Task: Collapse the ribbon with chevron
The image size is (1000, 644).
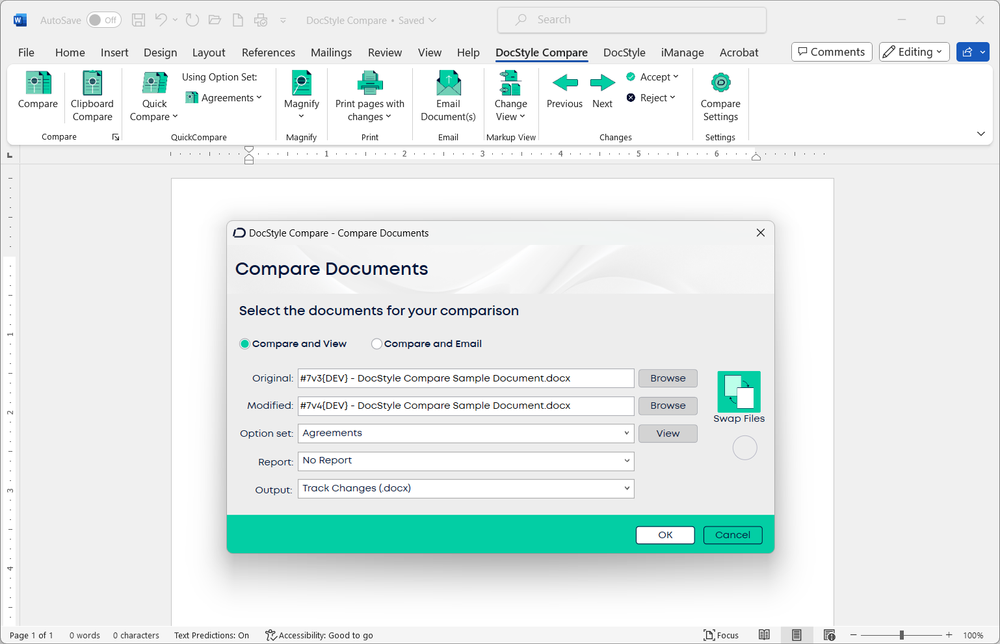Action: pyautogui.click(x=980, y=134)
